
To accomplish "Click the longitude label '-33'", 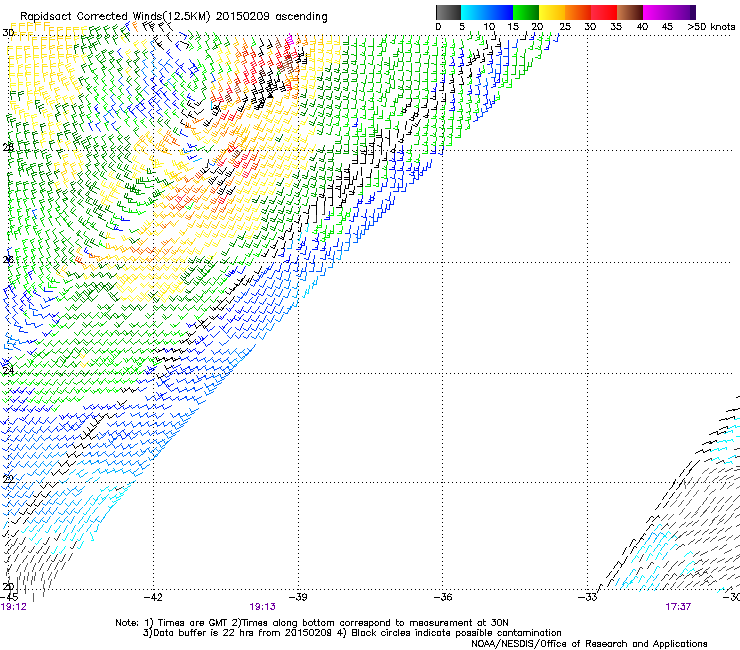I will click(x=588, y=597).
